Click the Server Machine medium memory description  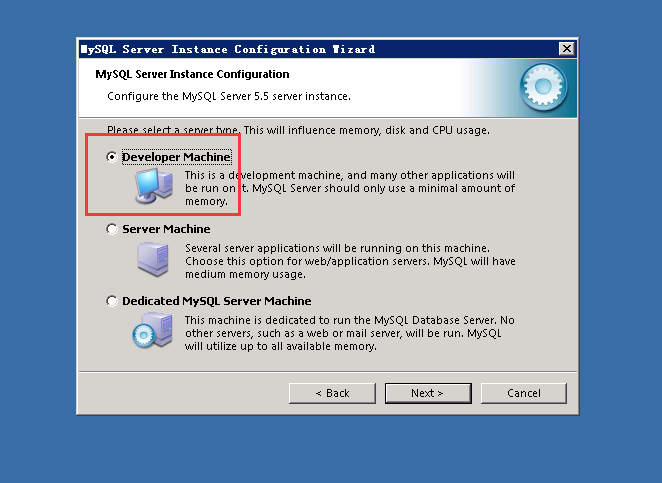(x=349, y=260)
